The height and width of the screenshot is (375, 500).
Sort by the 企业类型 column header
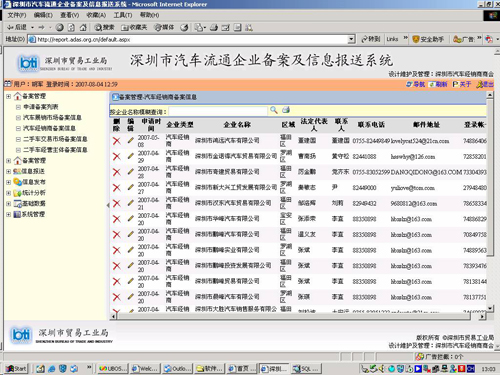tap(180, 125)
